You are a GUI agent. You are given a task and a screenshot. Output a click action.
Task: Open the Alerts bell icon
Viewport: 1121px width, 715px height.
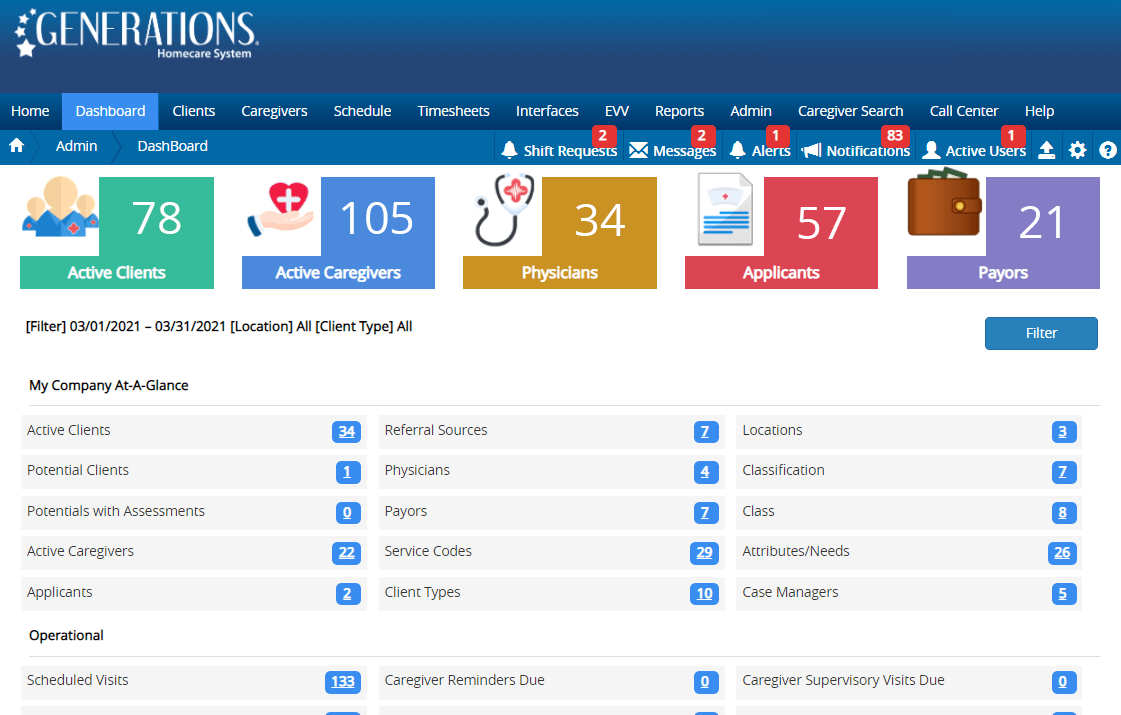738,150
